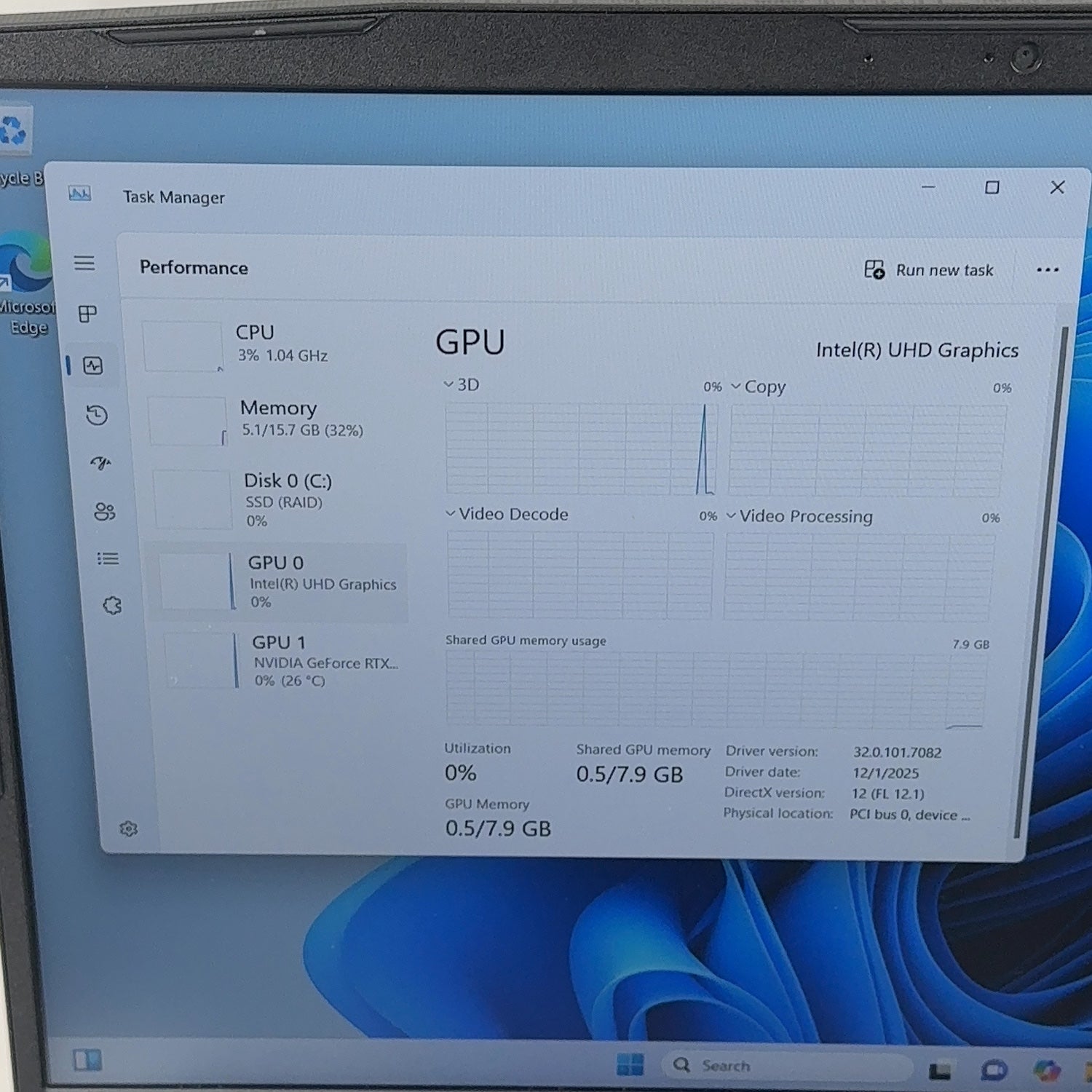Open the Details page icon
The image size is (1092, 1092).
pos(108,558)
